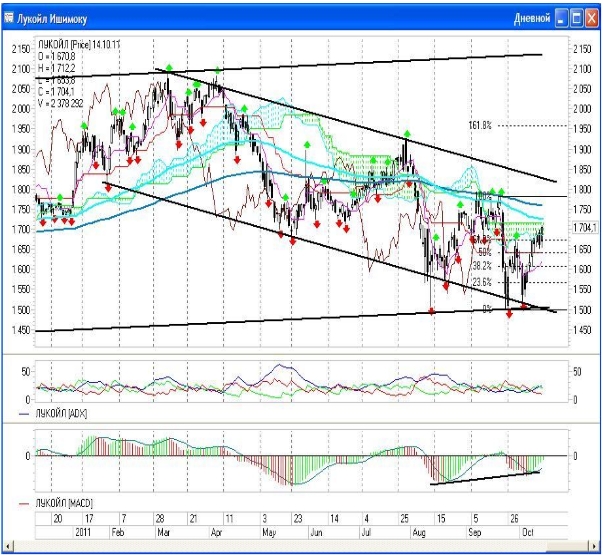Click the 'May' month label
The width and height of the screenshot is (604, 555).
[269, 532]
